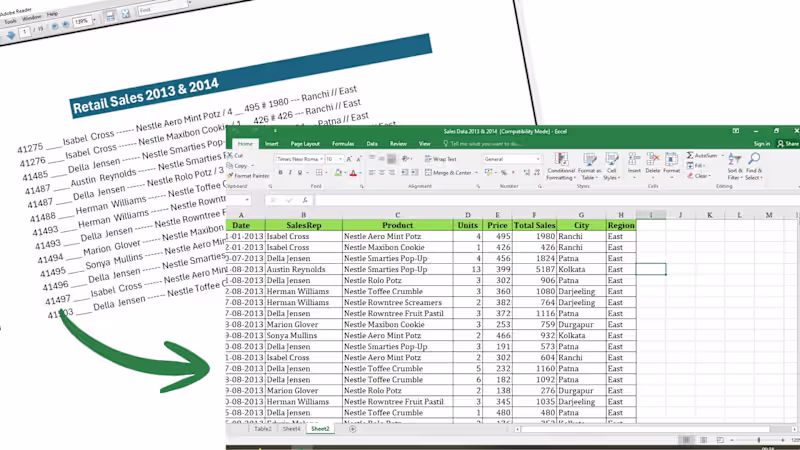Open the Sort & Filter menu
Screen dimensions: 800x450
click(x=735, y=166)
